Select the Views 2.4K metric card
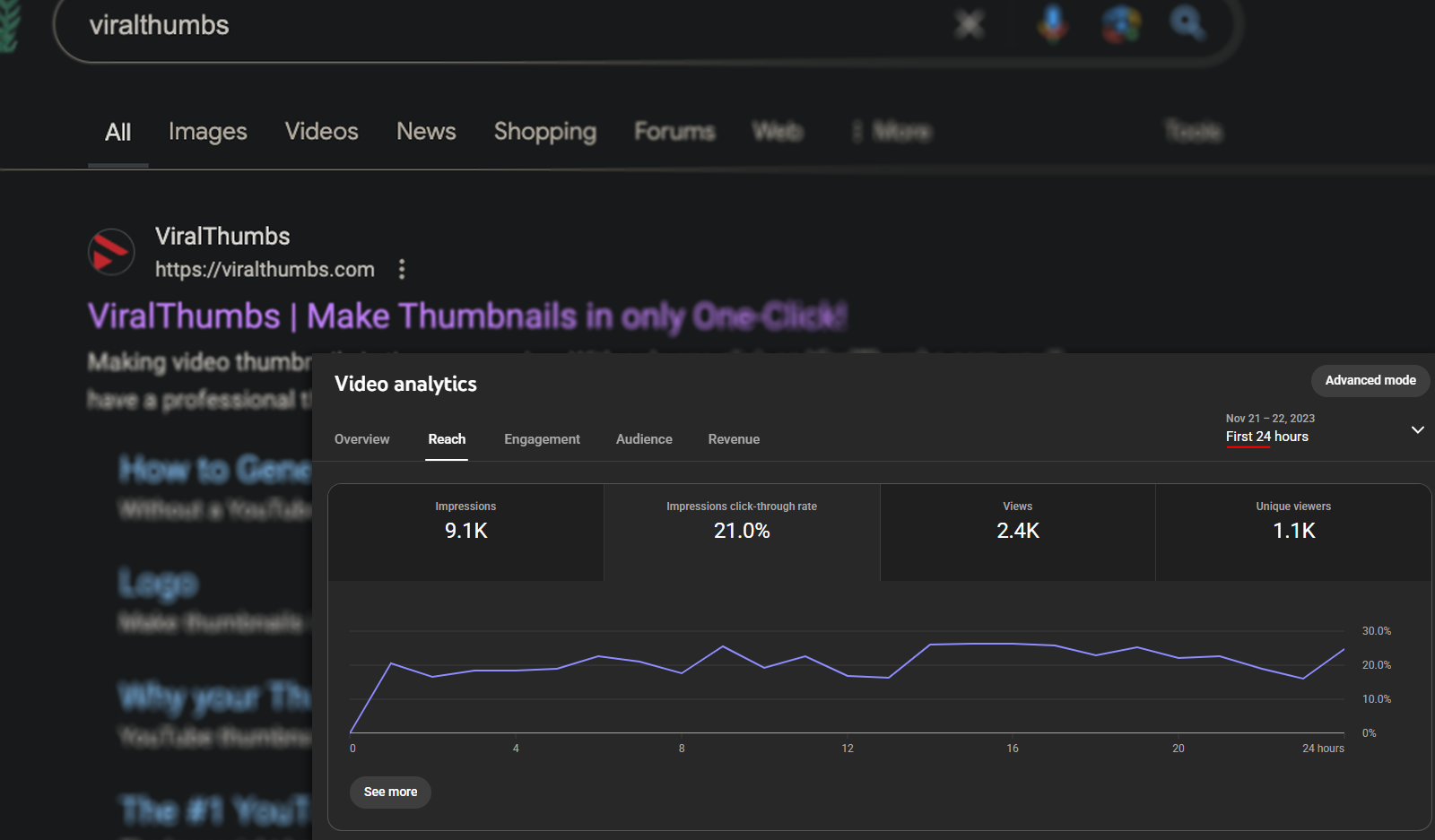1435x840 pixels. click(x=1017, y=531)
